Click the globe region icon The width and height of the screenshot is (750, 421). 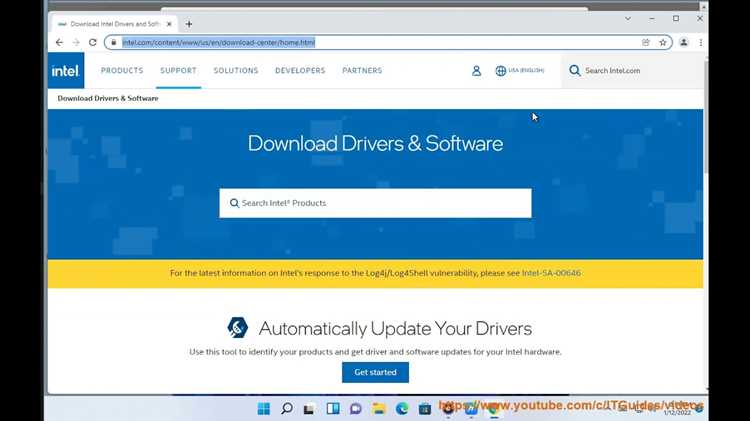pos(500,71)
